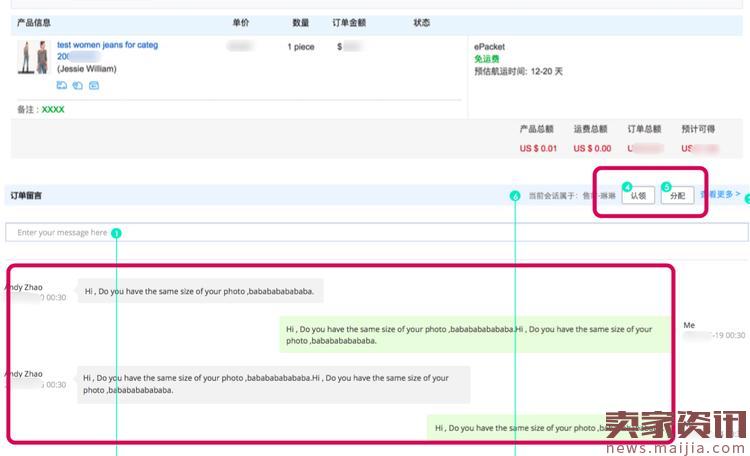Click the two-line green message beside 'Me'

(x=474, y=334)
